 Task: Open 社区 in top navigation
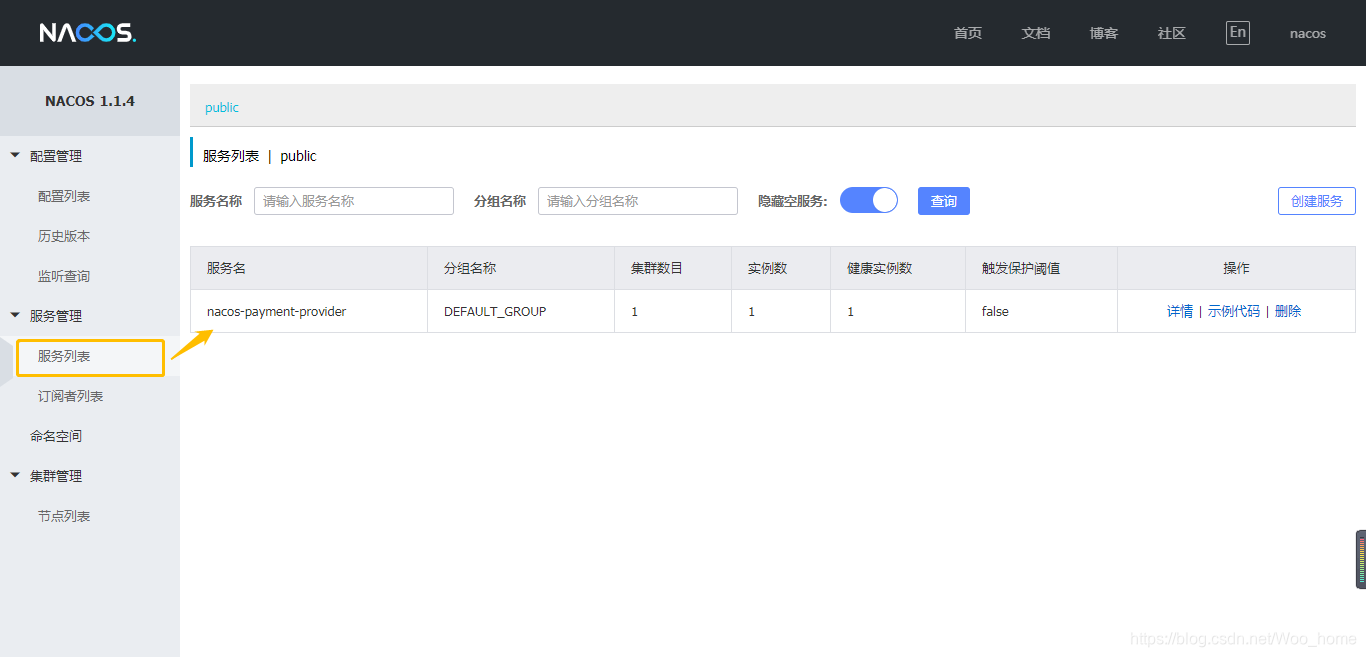click(1172, 33)
